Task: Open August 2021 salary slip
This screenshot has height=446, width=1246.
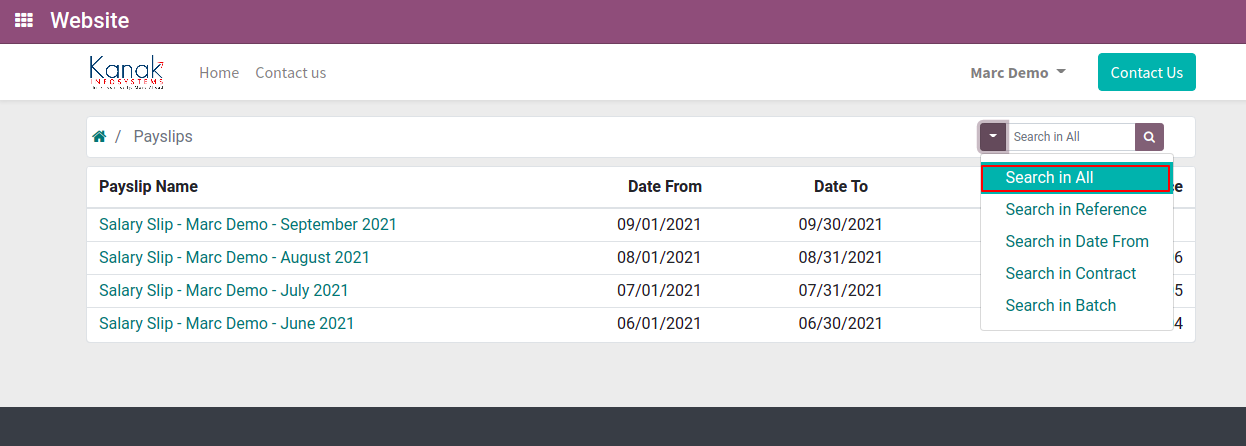Action: pos(234,257)
